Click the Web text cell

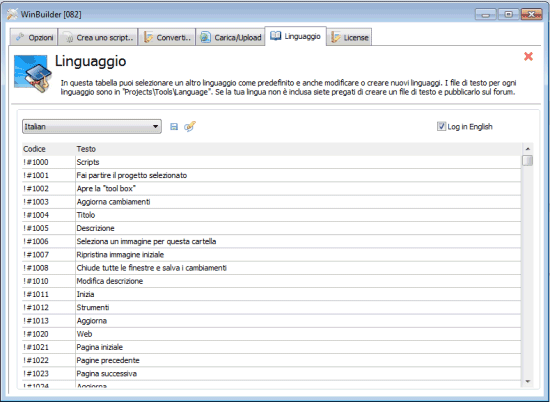(x=298, y=334)
